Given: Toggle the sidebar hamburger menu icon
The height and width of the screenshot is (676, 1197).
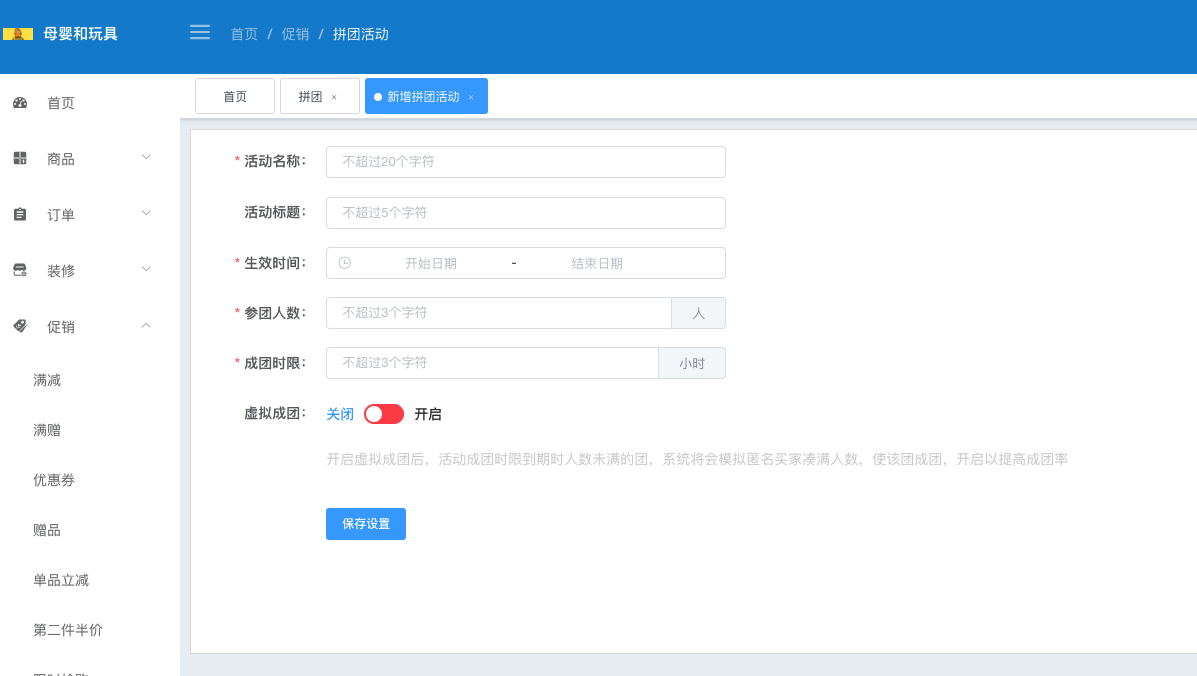Looking at the screenshot, I should click(200, 32).
